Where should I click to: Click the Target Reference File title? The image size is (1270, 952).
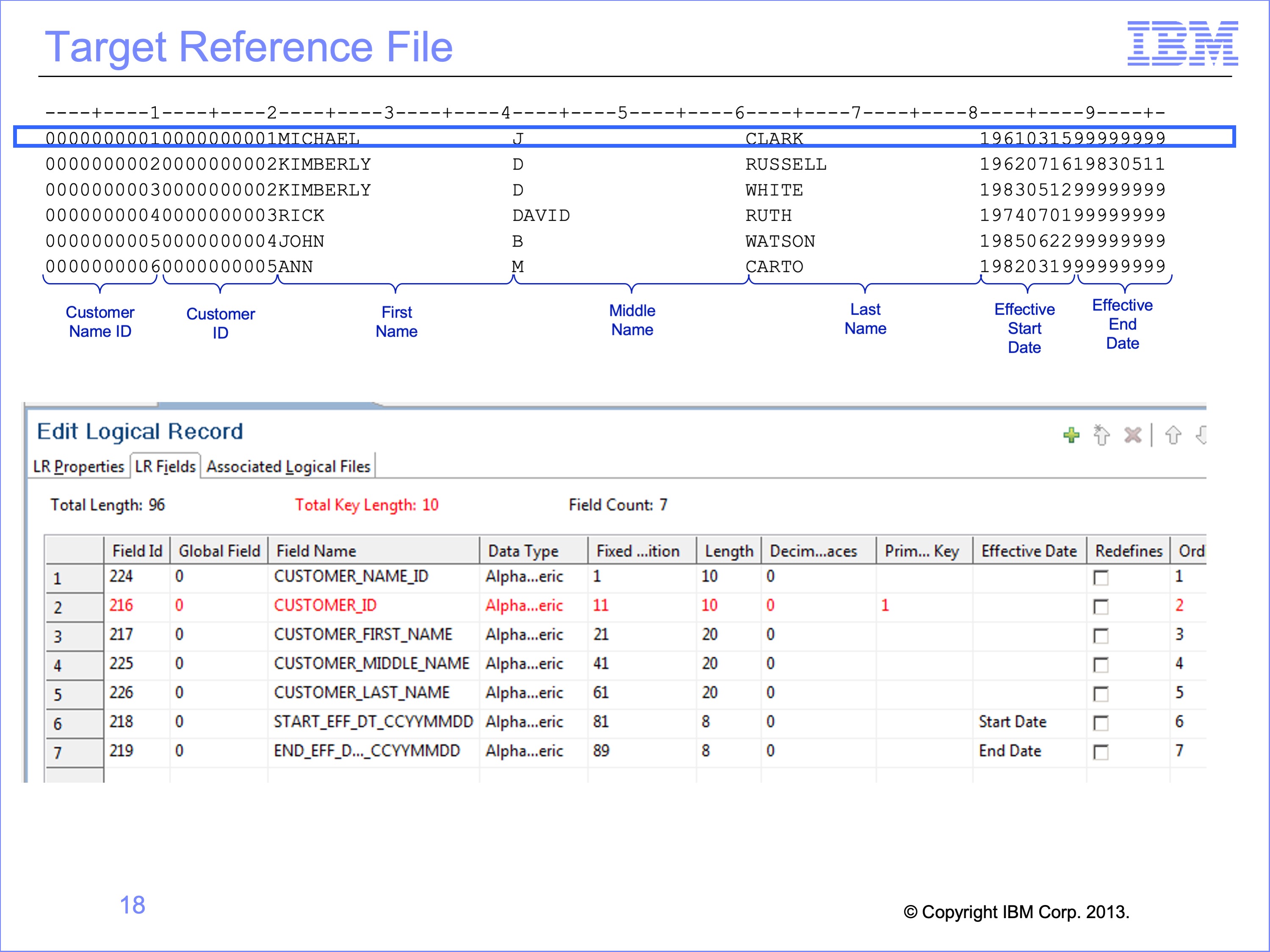[249, 47]
